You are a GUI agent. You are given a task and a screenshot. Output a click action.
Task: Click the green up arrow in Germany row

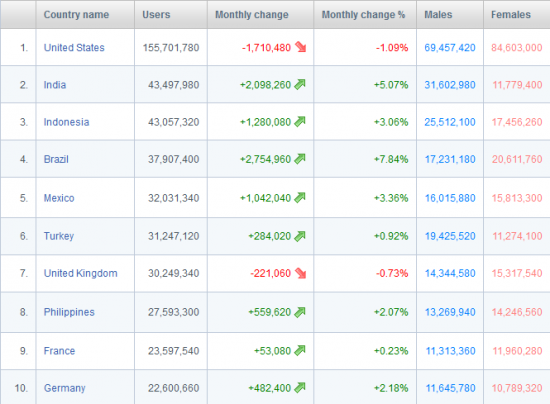300,388
